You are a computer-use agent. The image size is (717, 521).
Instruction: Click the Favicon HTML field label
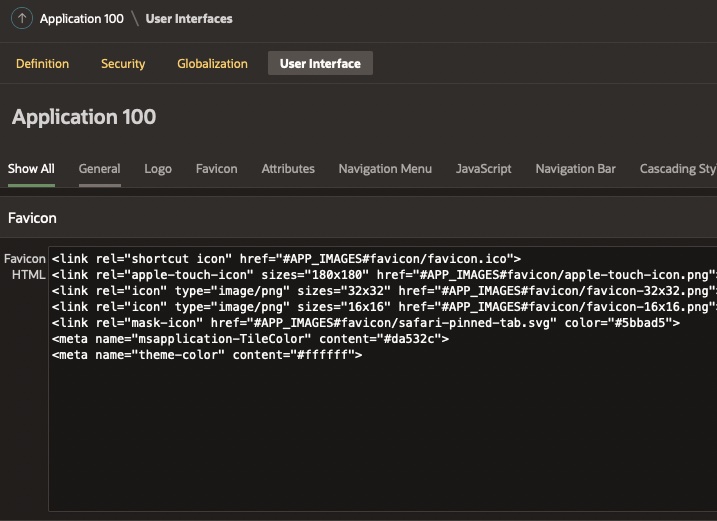(24, 266)
